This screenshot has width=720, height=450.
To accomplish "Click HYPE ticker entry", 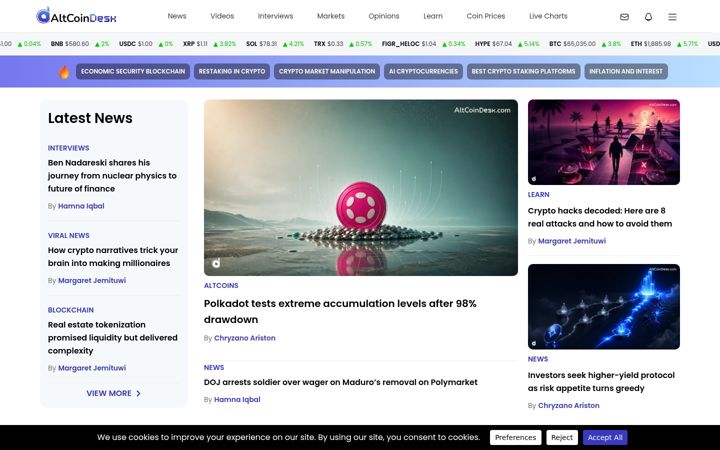I will [x=507, y=44].
